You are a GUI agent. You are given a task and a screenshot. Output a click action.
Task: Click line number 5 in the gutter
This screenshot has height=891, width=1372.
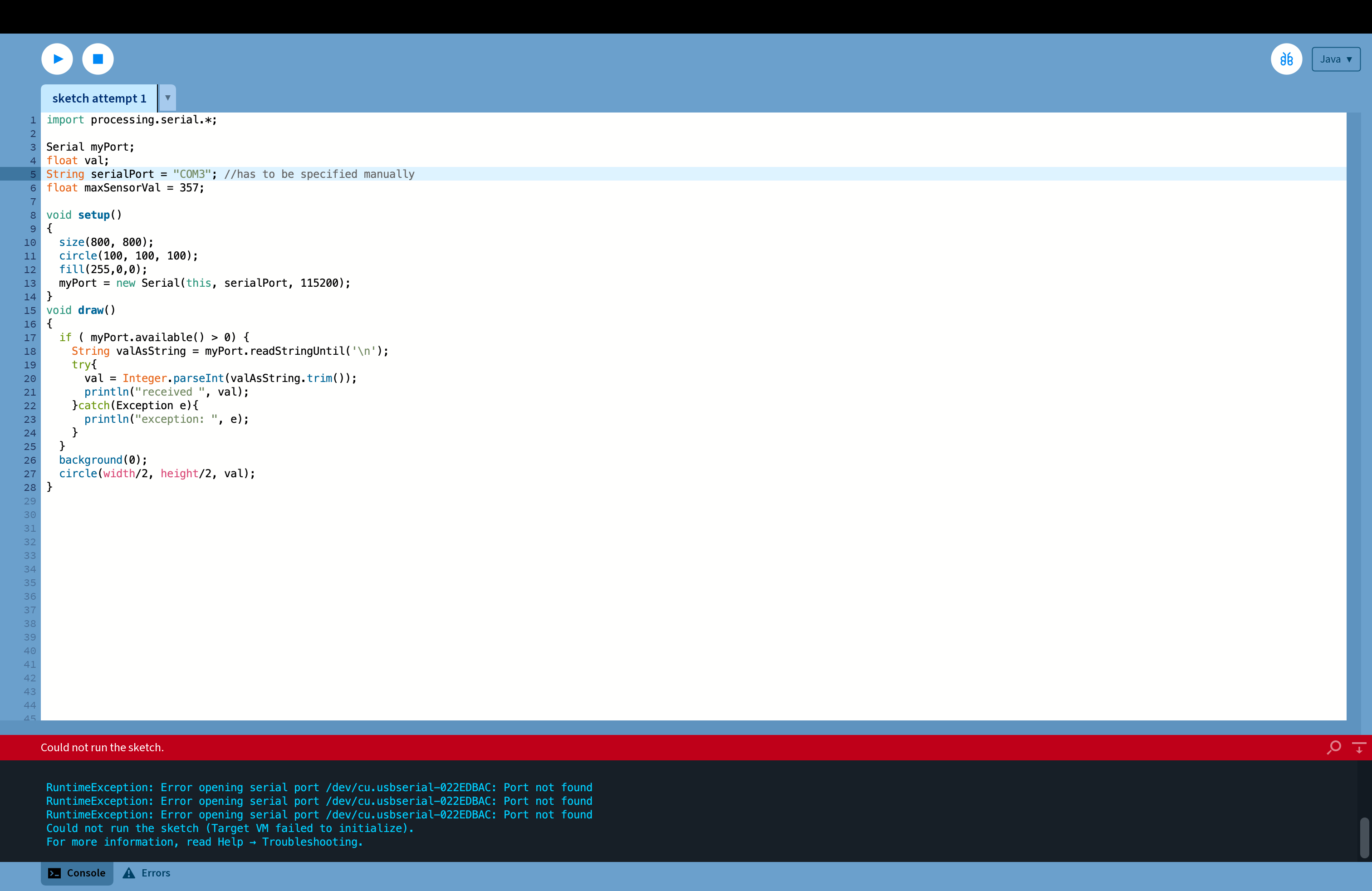(x=33, y=174)
